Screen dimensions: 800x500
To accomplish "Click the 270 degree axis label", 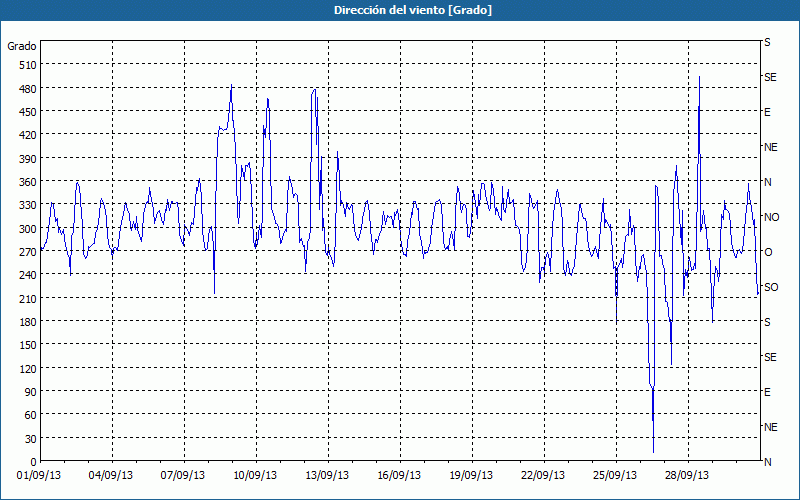I will (28, 252).
